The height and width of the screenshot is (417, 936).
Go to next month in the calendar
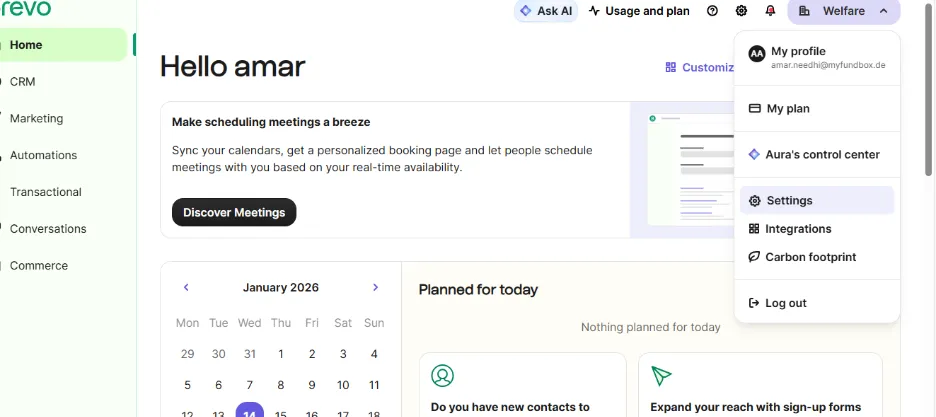[x=375, y=288]
